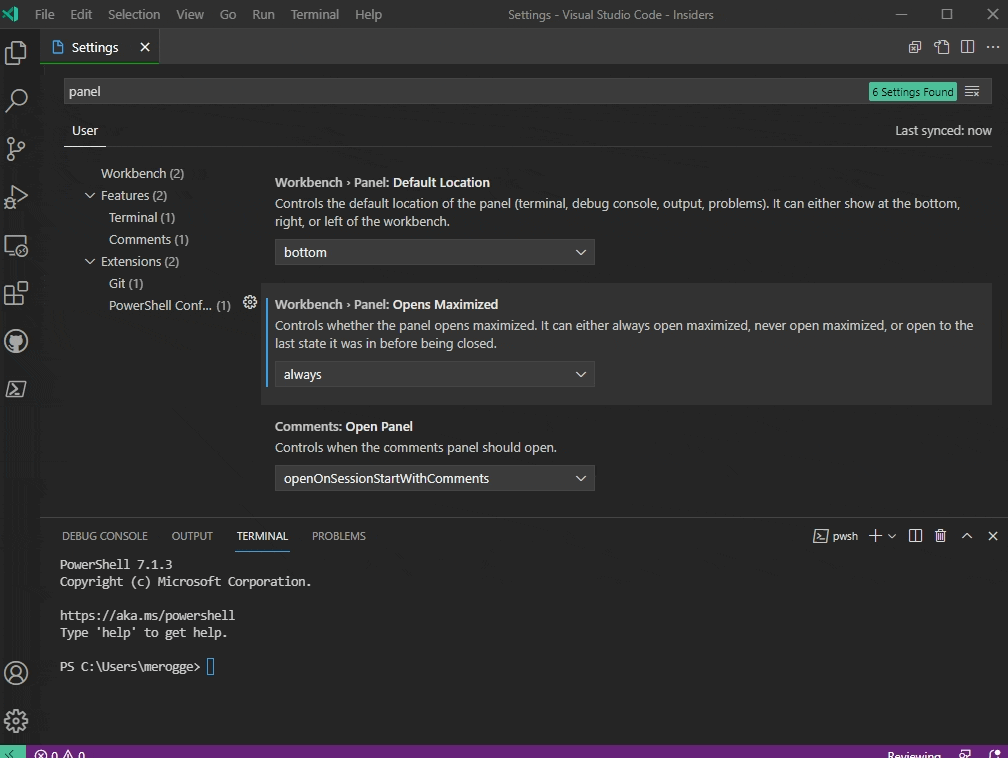This screenshot has width=1008, height=758.
Task: Kill the terminal using the trash icon
Action: [940, 535]
